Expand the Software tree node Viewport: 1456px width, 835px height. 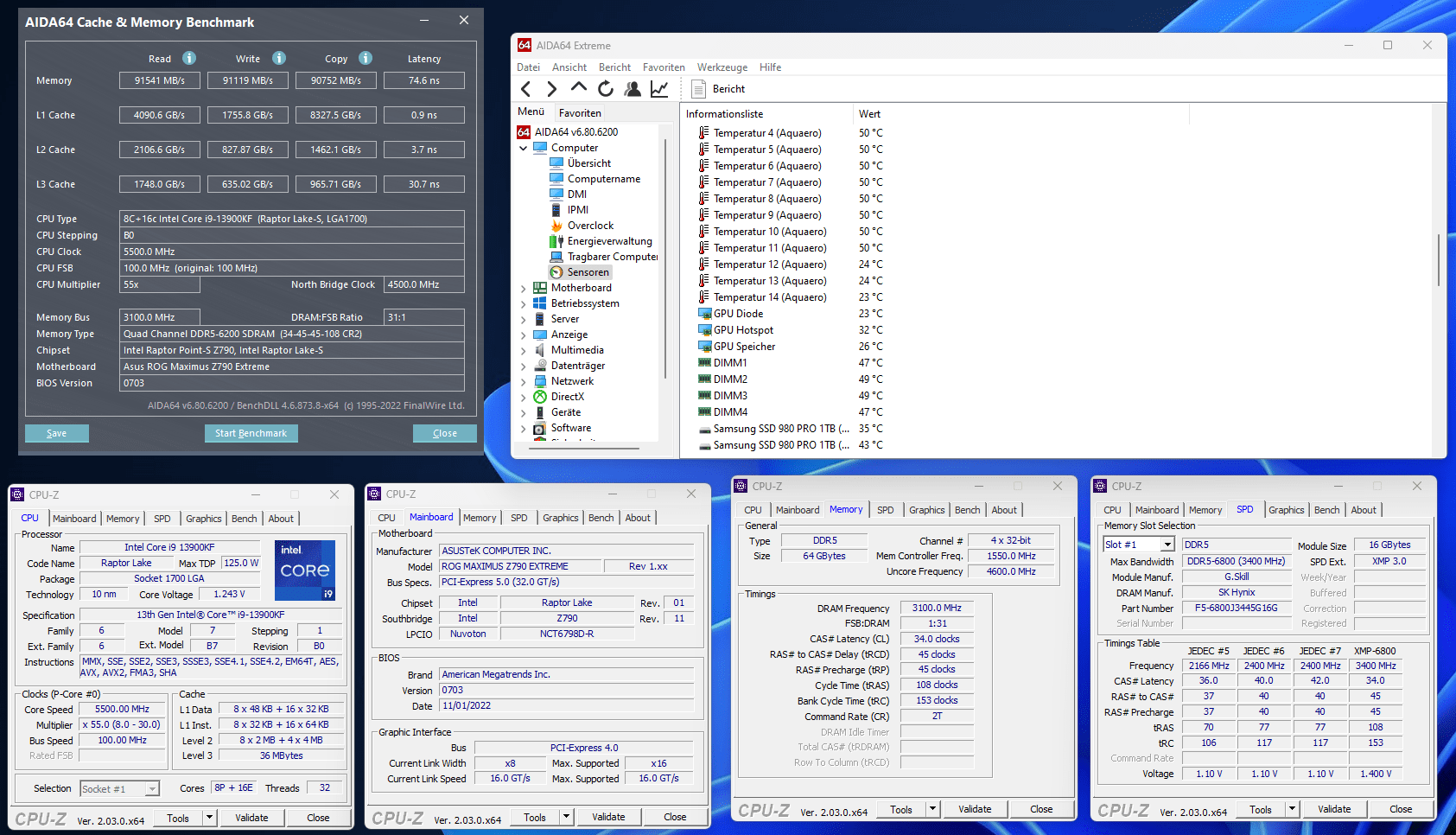click(524, 428)
